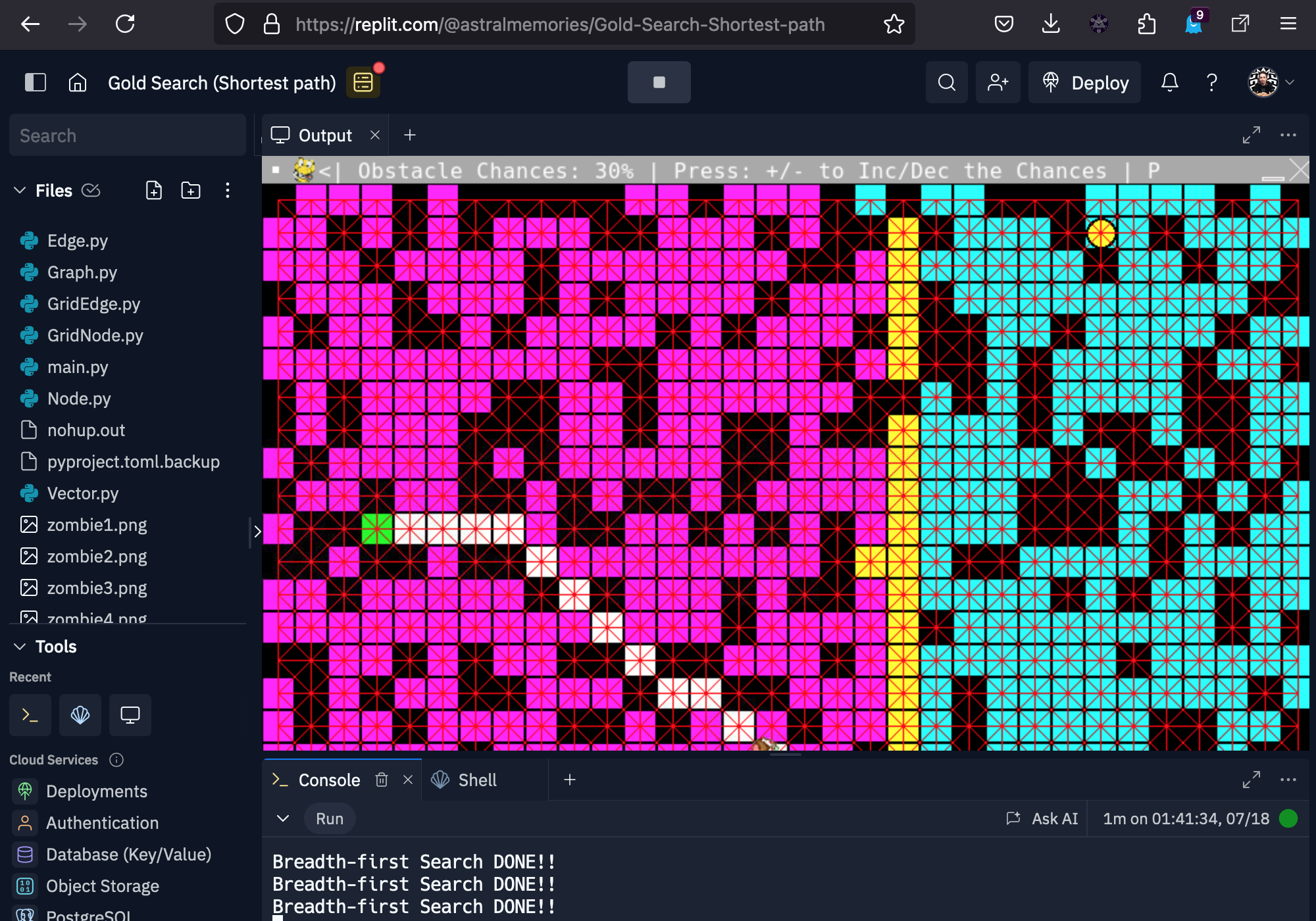Click the Deploy button in toolbar
The height and width of the screenshot is (921, 1316).
tap(1086, 82)
